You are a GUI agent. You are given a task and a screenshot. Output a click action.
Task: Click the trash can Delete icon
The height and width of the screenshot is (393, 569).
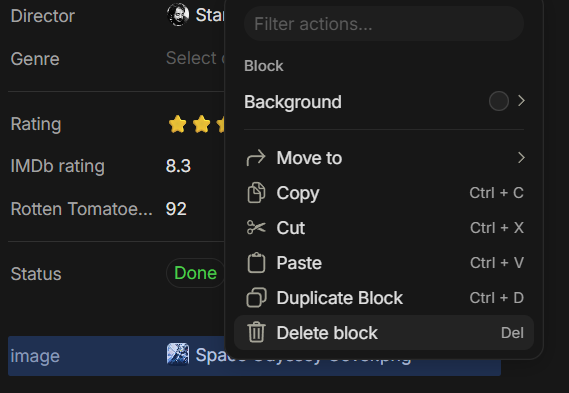point(256,332)
